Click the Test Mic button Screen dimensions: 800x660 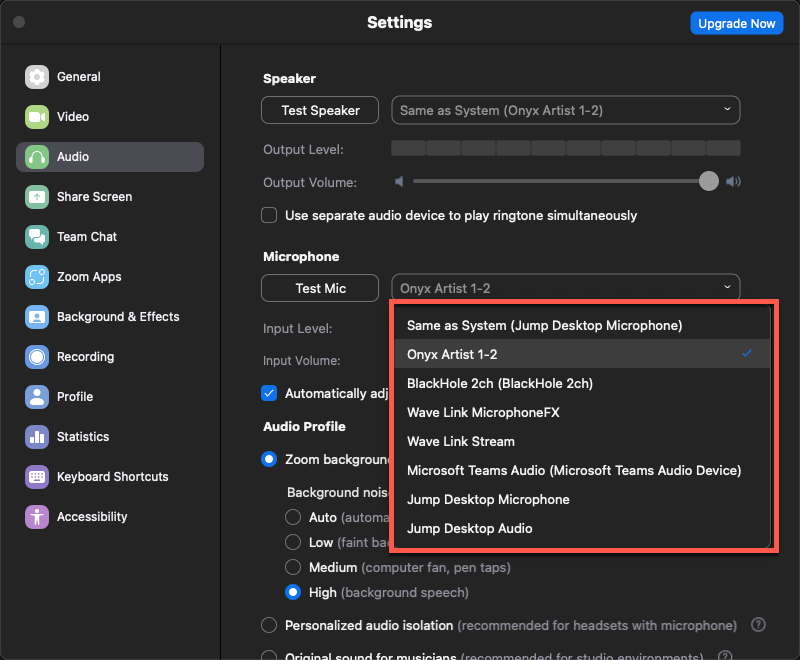click(320, 288)
